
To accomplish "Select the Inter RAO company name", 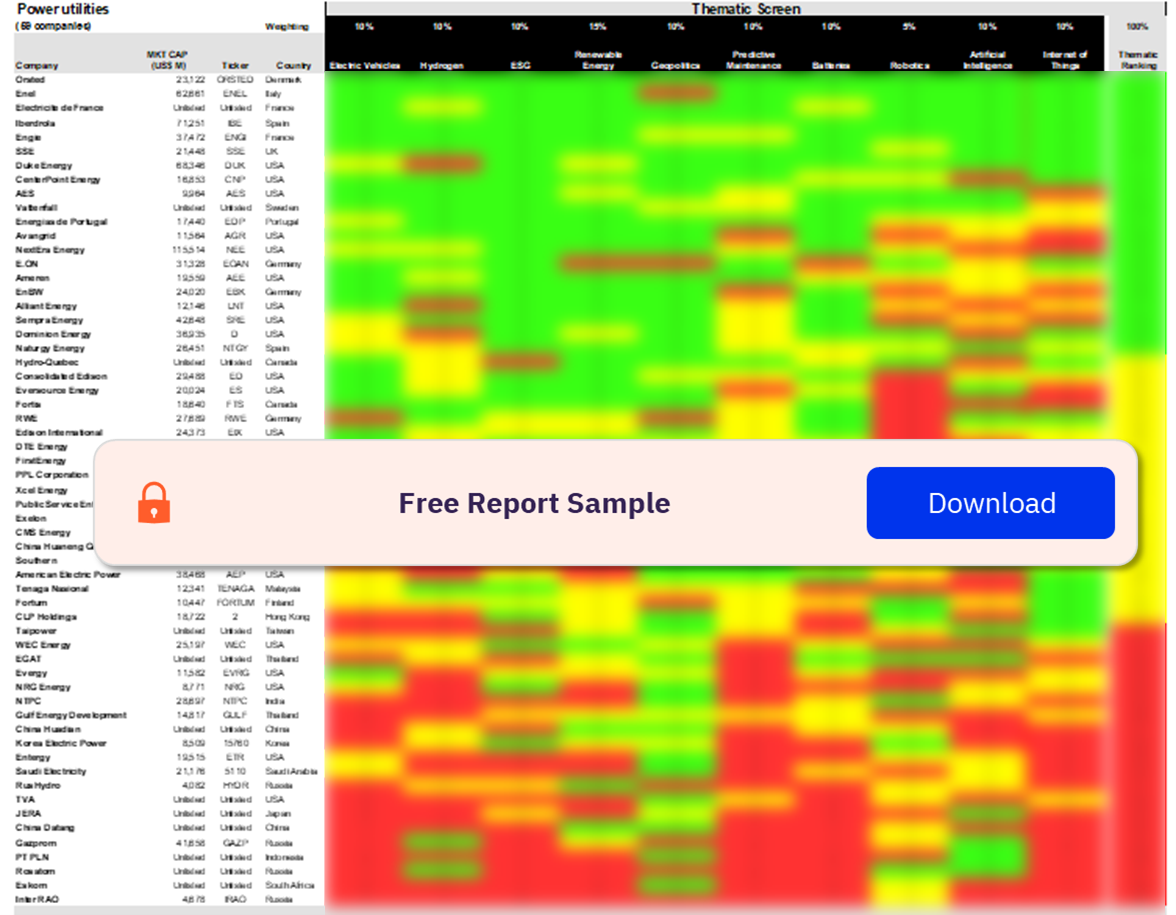I will [37, 899].
